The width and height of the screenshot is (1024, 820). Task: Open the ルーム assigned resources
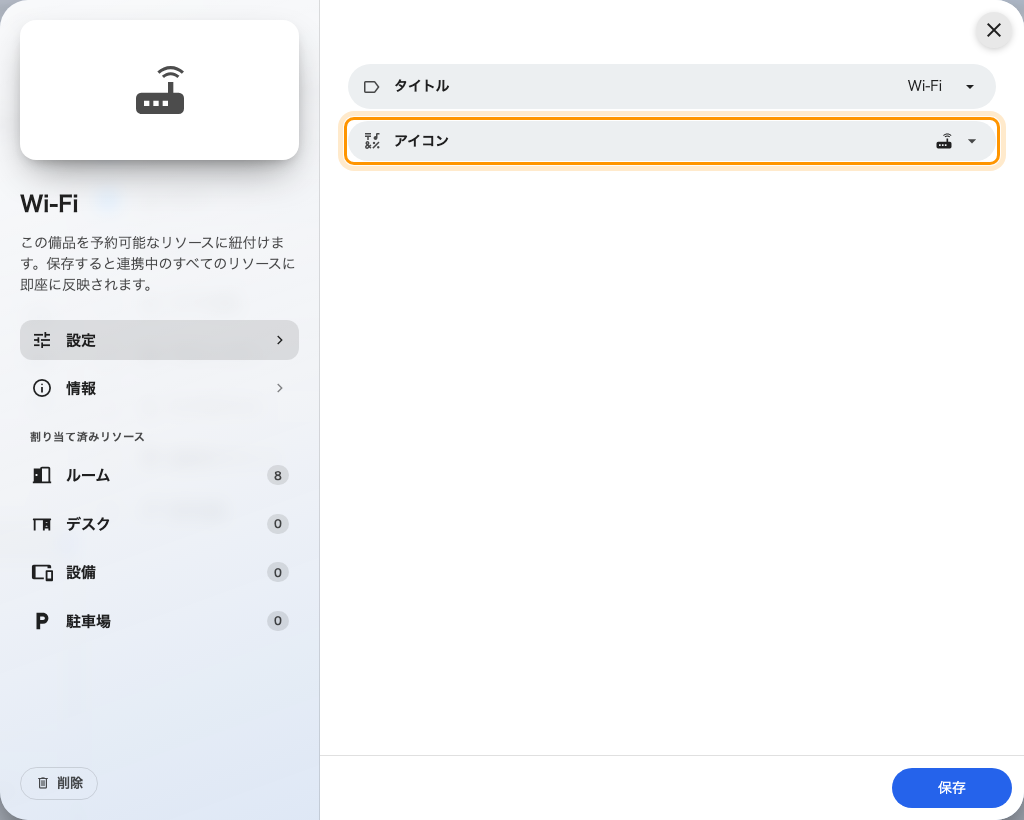pos(159,475)
